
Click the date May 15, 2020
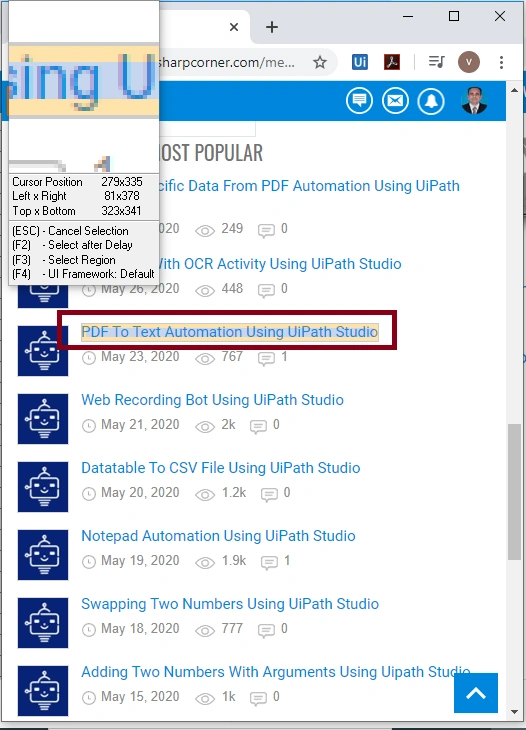(x=140, y=696)
